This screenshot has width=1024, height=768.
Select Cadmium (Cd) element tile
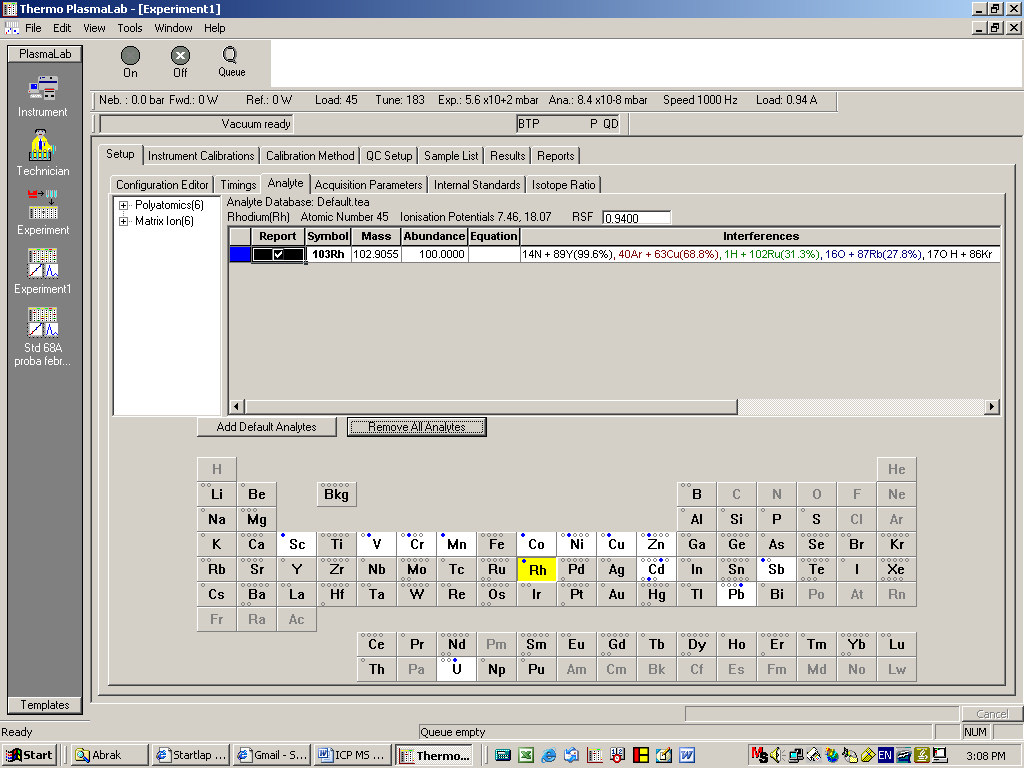click(x=656, y=569)
